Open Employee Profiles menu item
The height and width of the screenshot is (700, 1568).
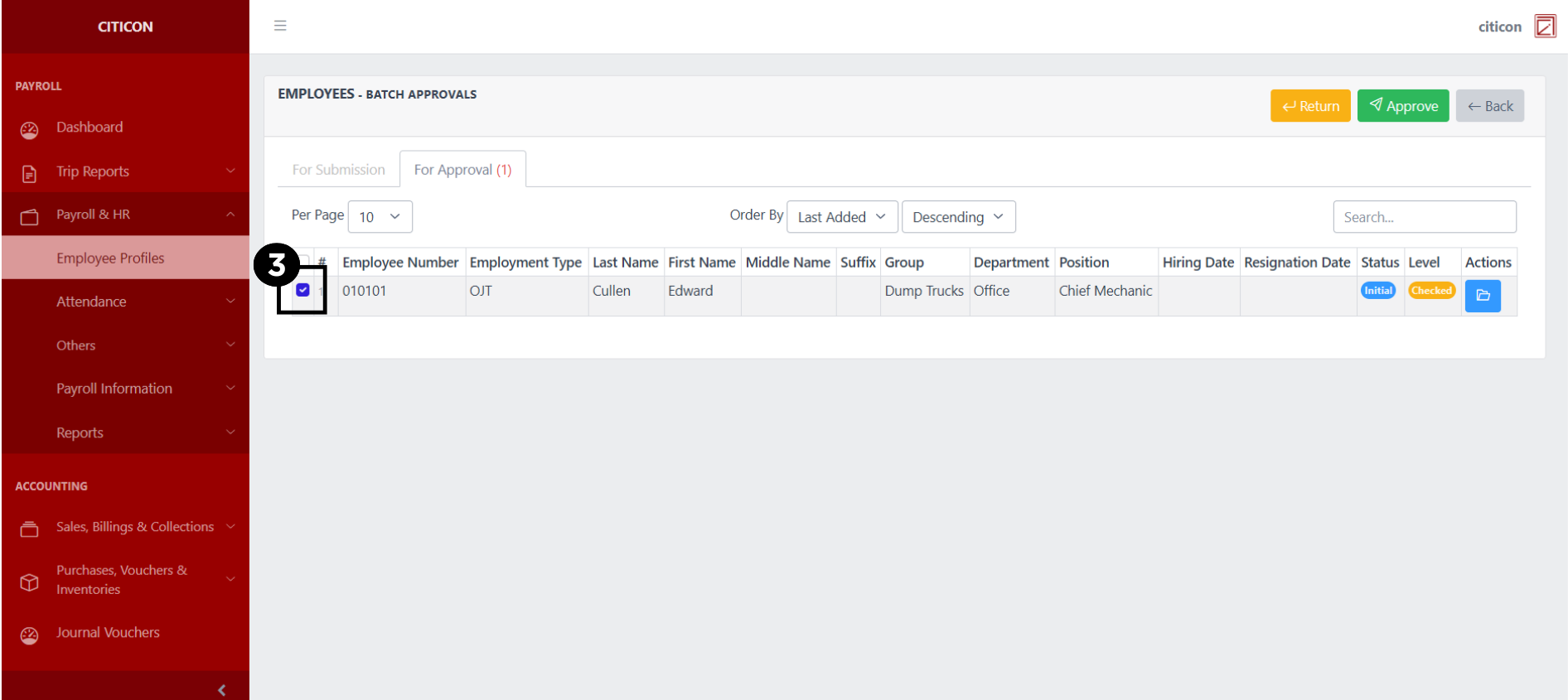tap(110, 258)
